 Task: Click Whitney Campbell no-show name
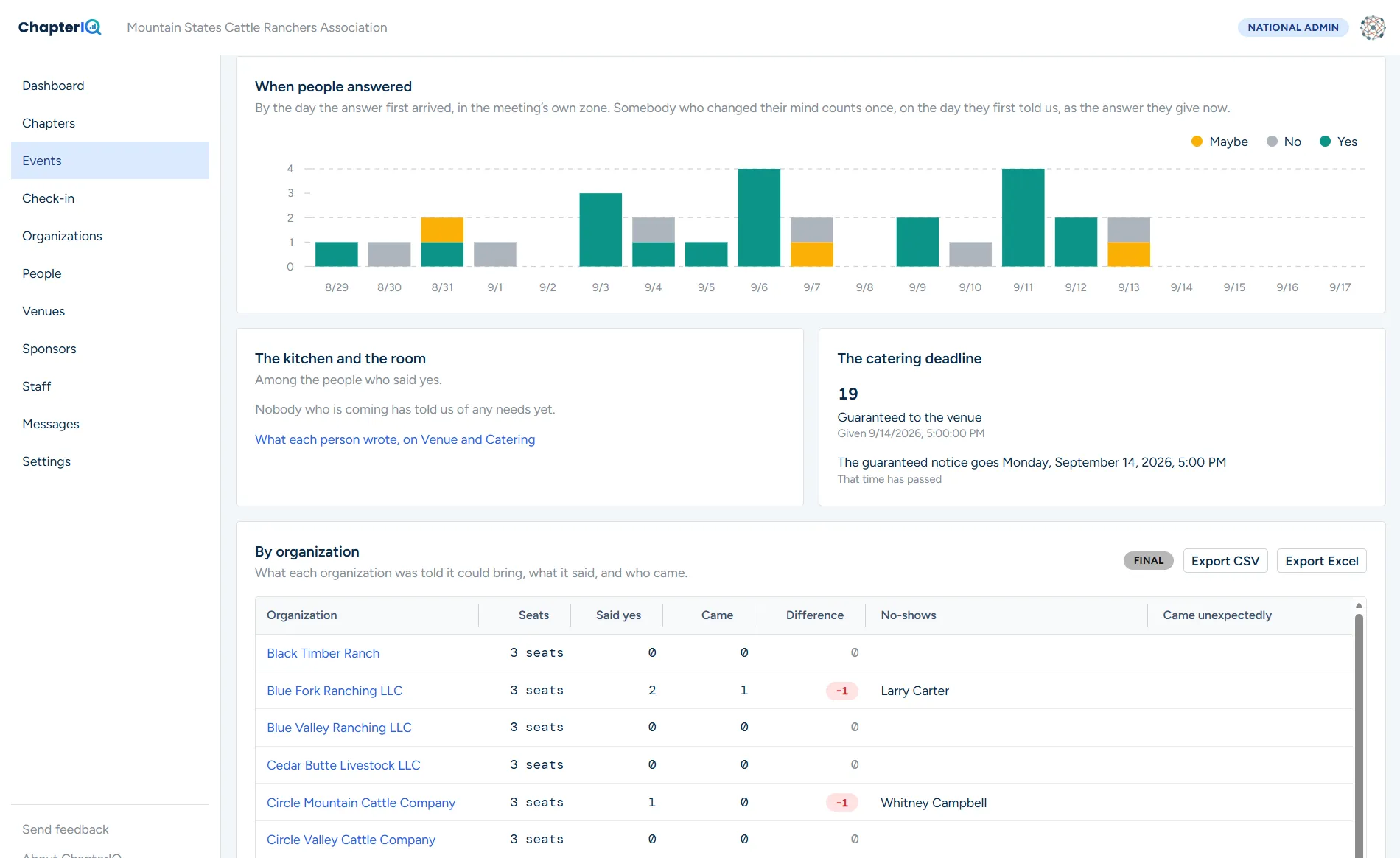(934, 803)
